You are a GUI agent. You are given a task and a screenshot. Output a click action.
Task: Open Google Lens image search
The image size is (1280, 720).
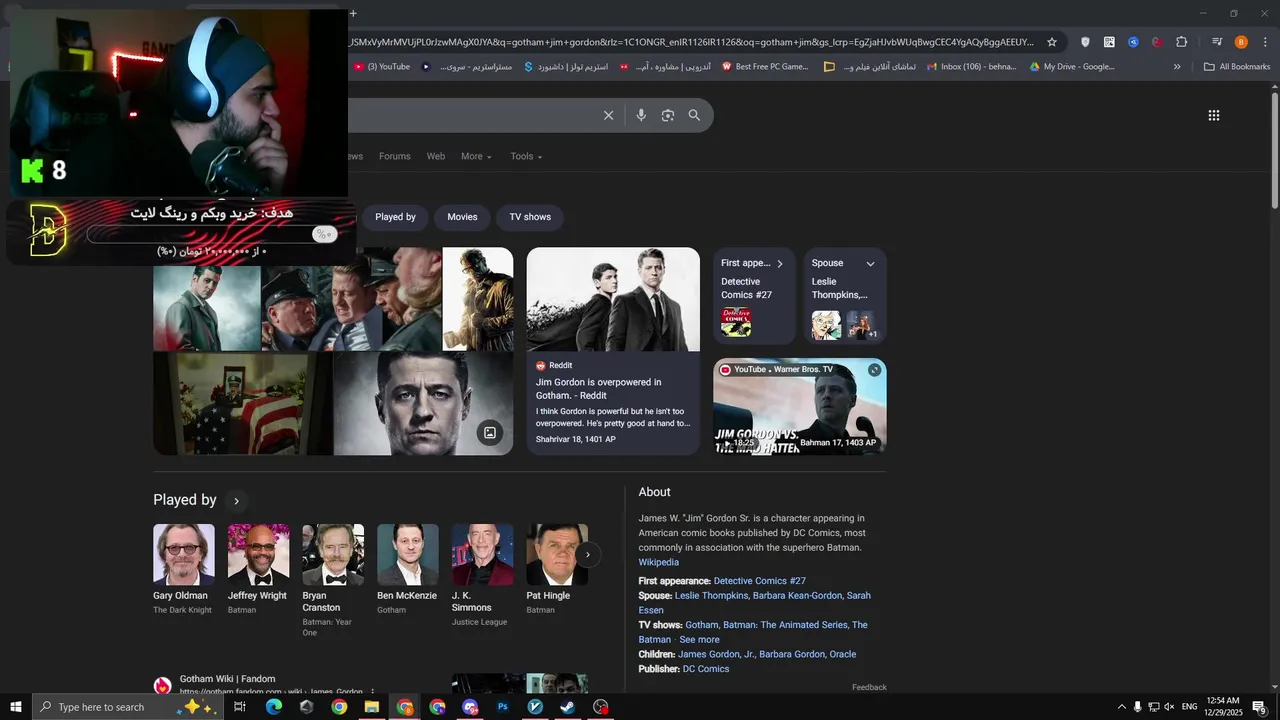point(668,116)
